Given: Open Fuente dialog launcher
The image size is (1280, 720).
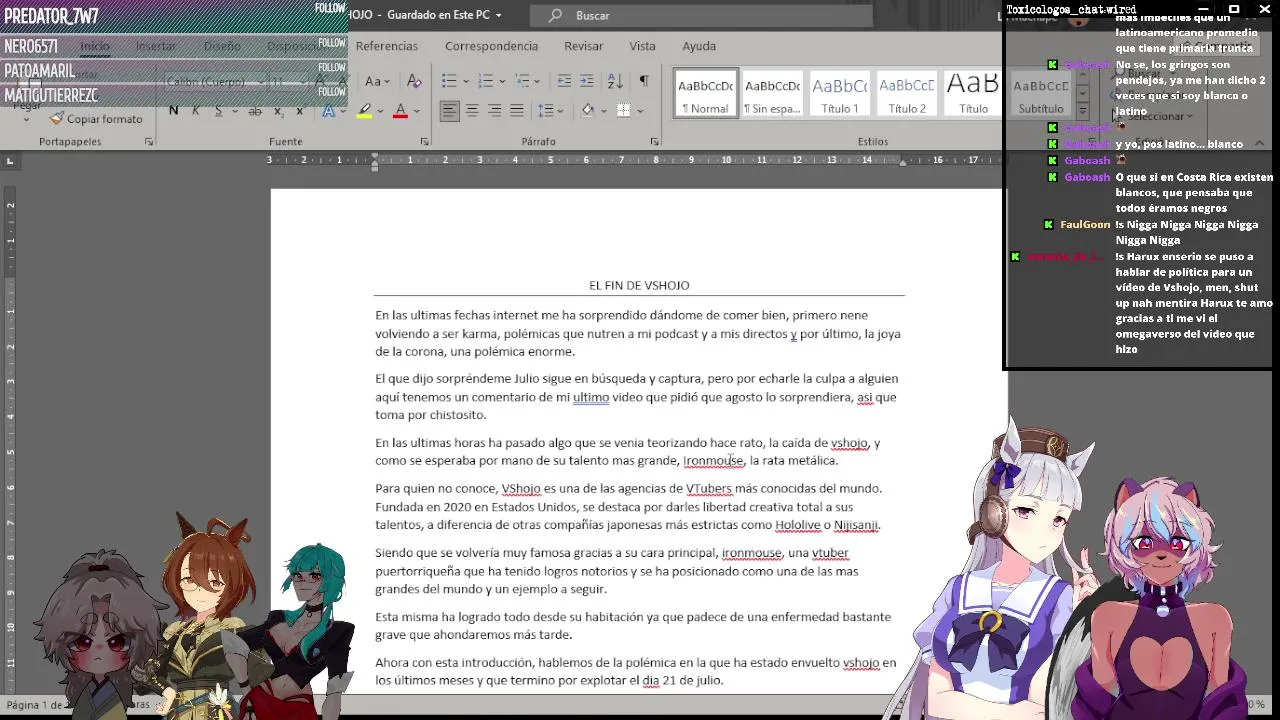Looking at the screenshot, I should pyautogui.click(x=424, y=142).
